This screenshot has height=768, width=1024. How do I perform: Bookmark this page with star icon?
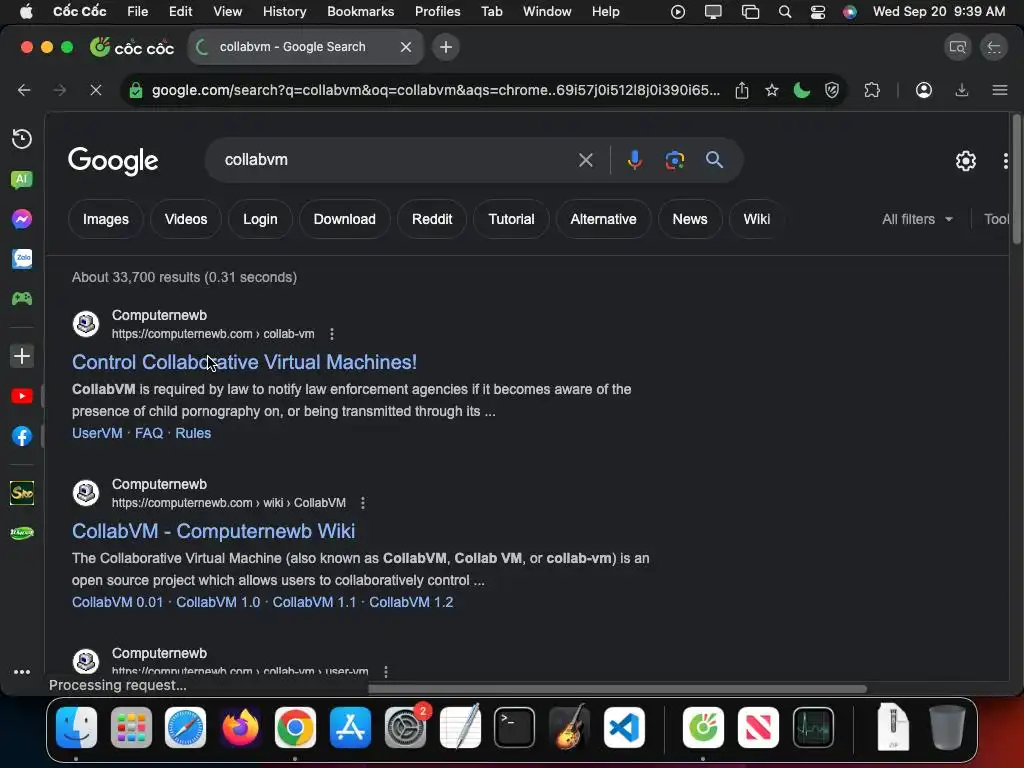tap(772, 90)
